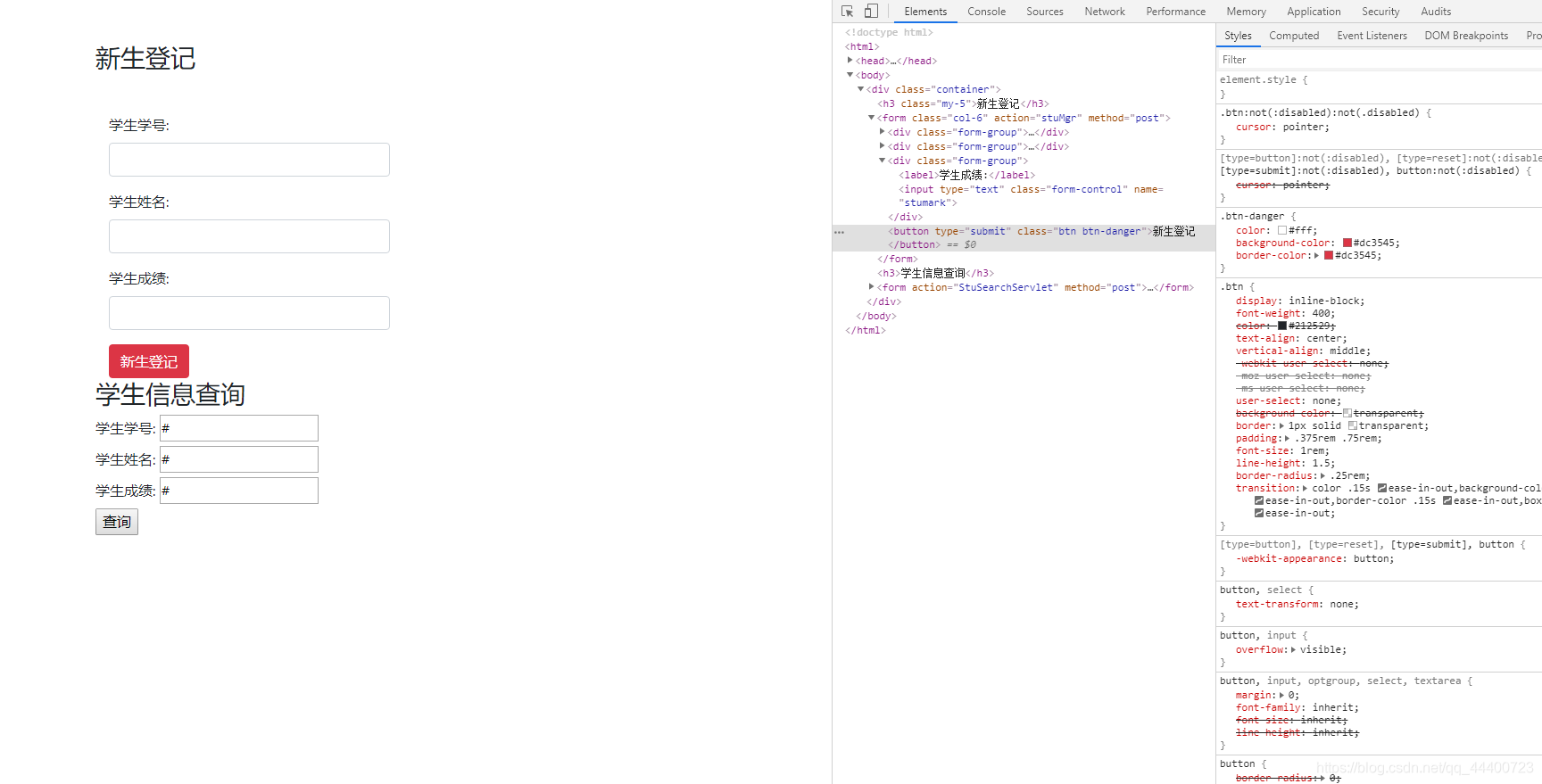Open the border transparent color swatch
Image resolution: width=1542 pixels, height=784 pixels.
point(1353,425)
